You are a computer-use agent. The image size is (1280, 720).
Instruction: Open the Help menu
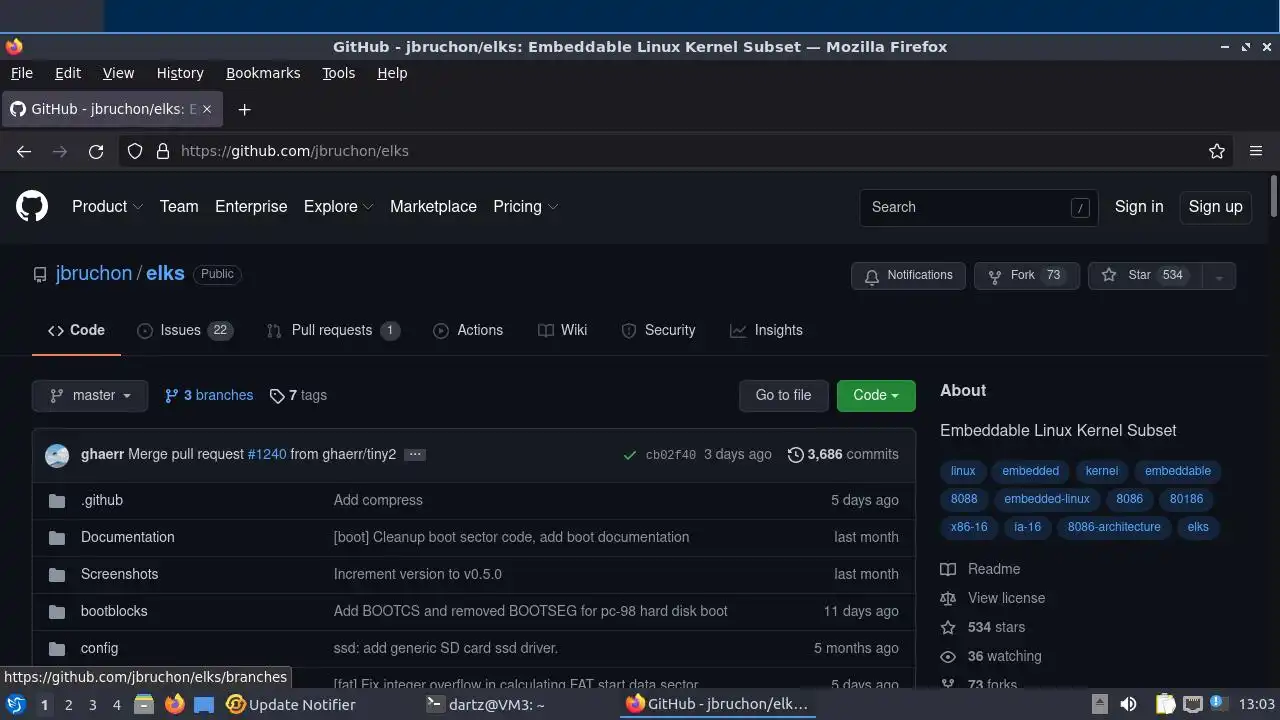click(392, 73)
